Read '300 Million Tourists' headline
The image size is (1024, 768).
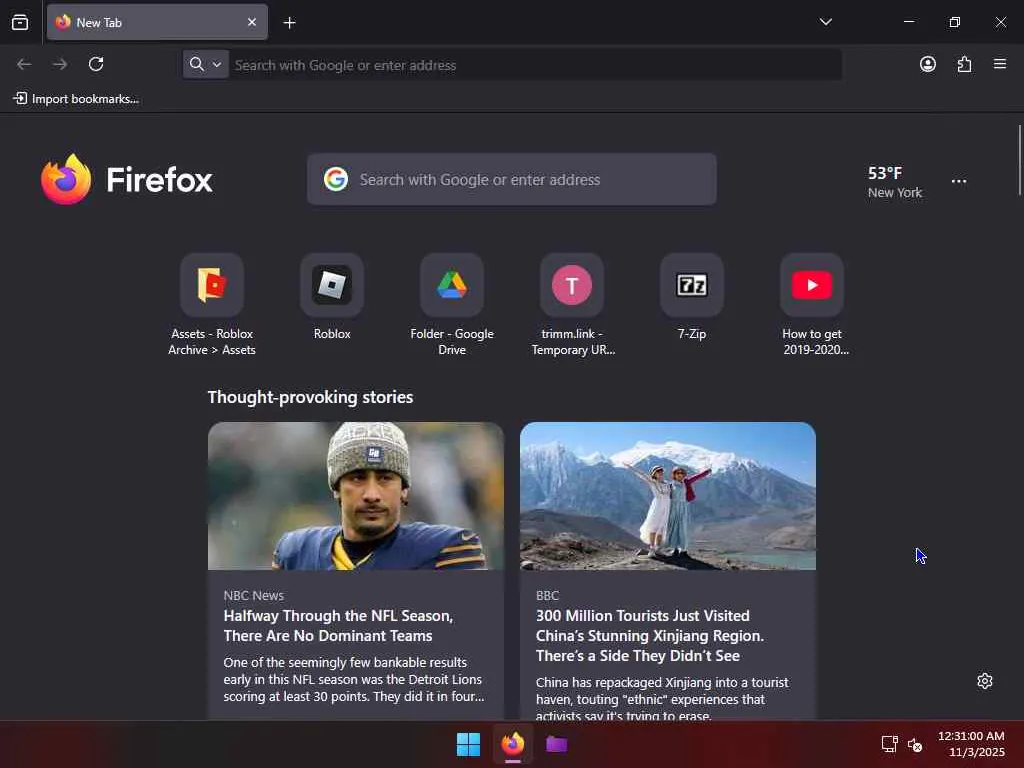pyautogui.click(x=650, y=635)
